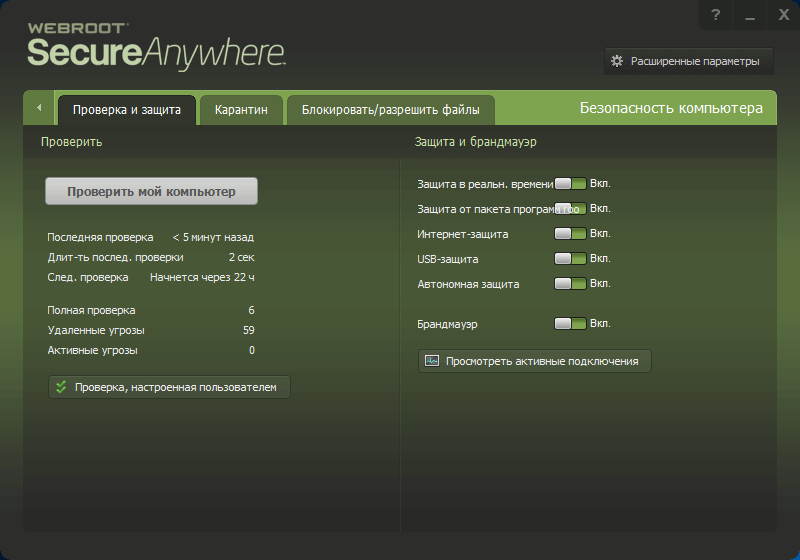Image resolution: width=800 pixels, height=560 pixels.
Task: Click the Последняя проверка label
Action: [x=100, y=237]
